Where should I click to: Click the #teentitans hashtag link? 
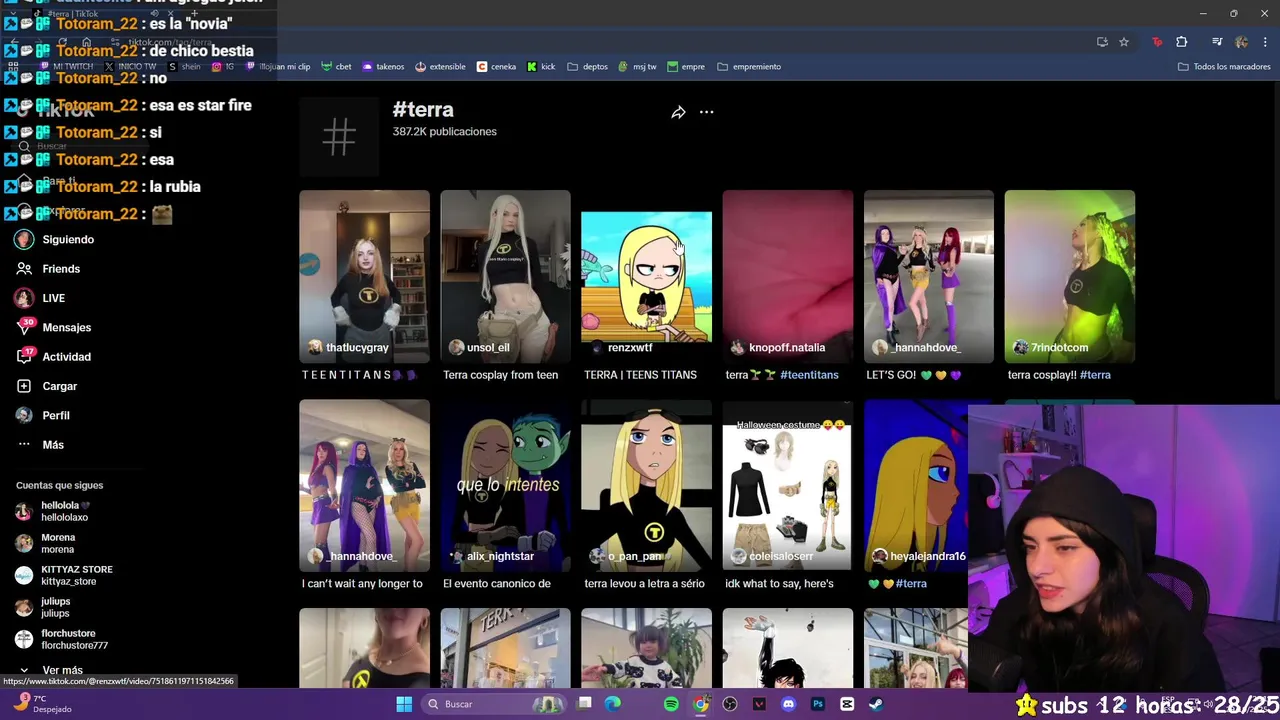coord(809,375)
